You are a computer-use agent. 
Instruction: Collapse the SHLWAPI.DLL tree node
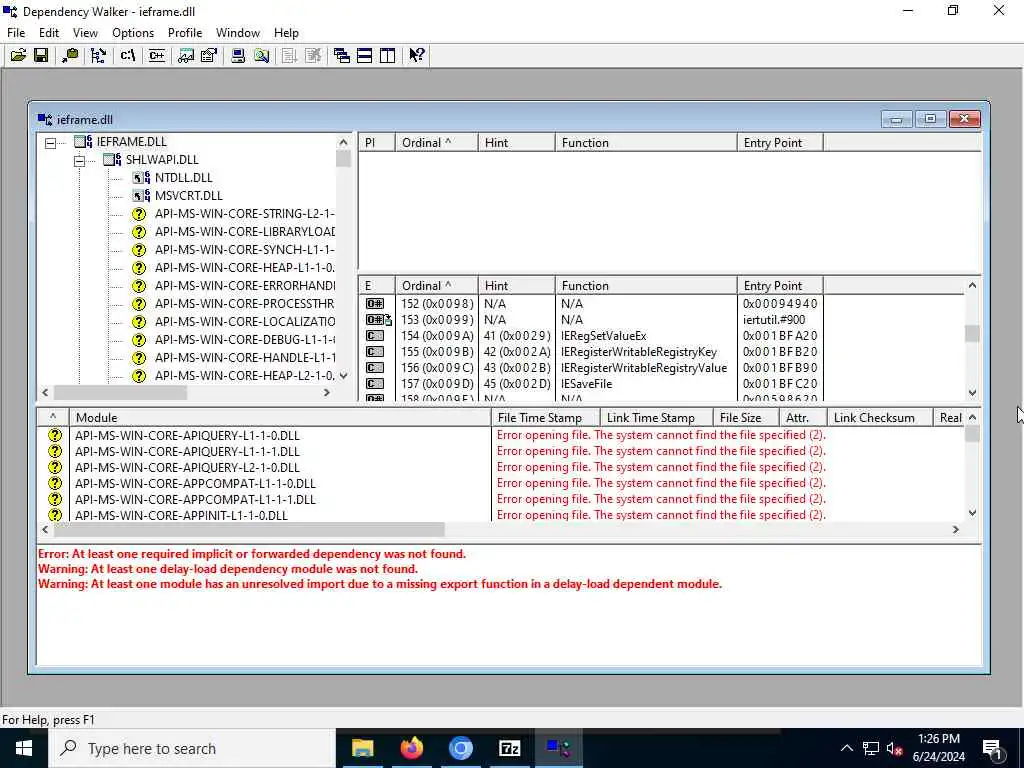[x=79, y=161]
